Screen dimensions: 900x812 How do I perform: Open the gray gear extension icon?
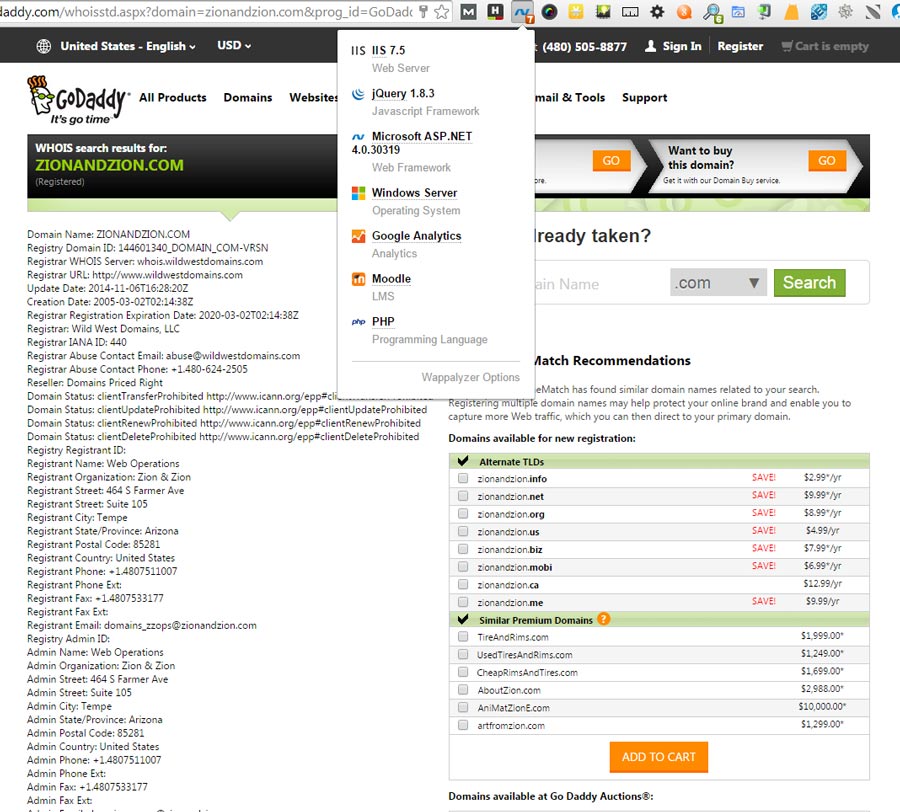point(845,11)
